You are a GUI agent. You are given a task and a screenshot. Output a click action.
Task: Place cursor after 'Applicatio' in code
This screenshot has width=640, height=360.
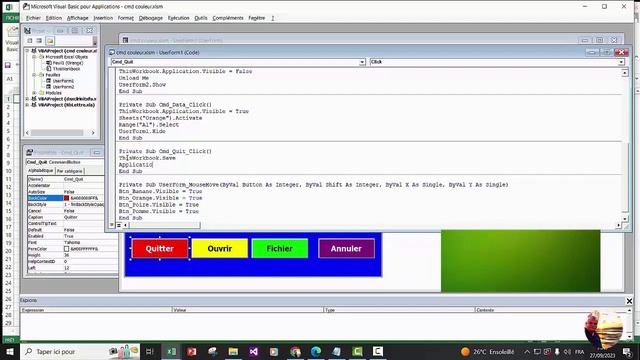tap(153, 164)
